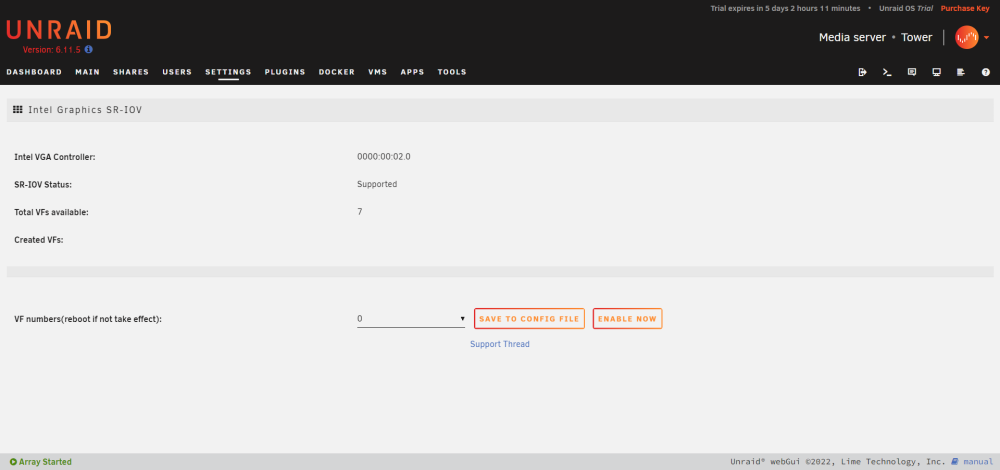The image size is (1000, 470).
Task: Open the Tools tab
Action: (x=452, y=72)
